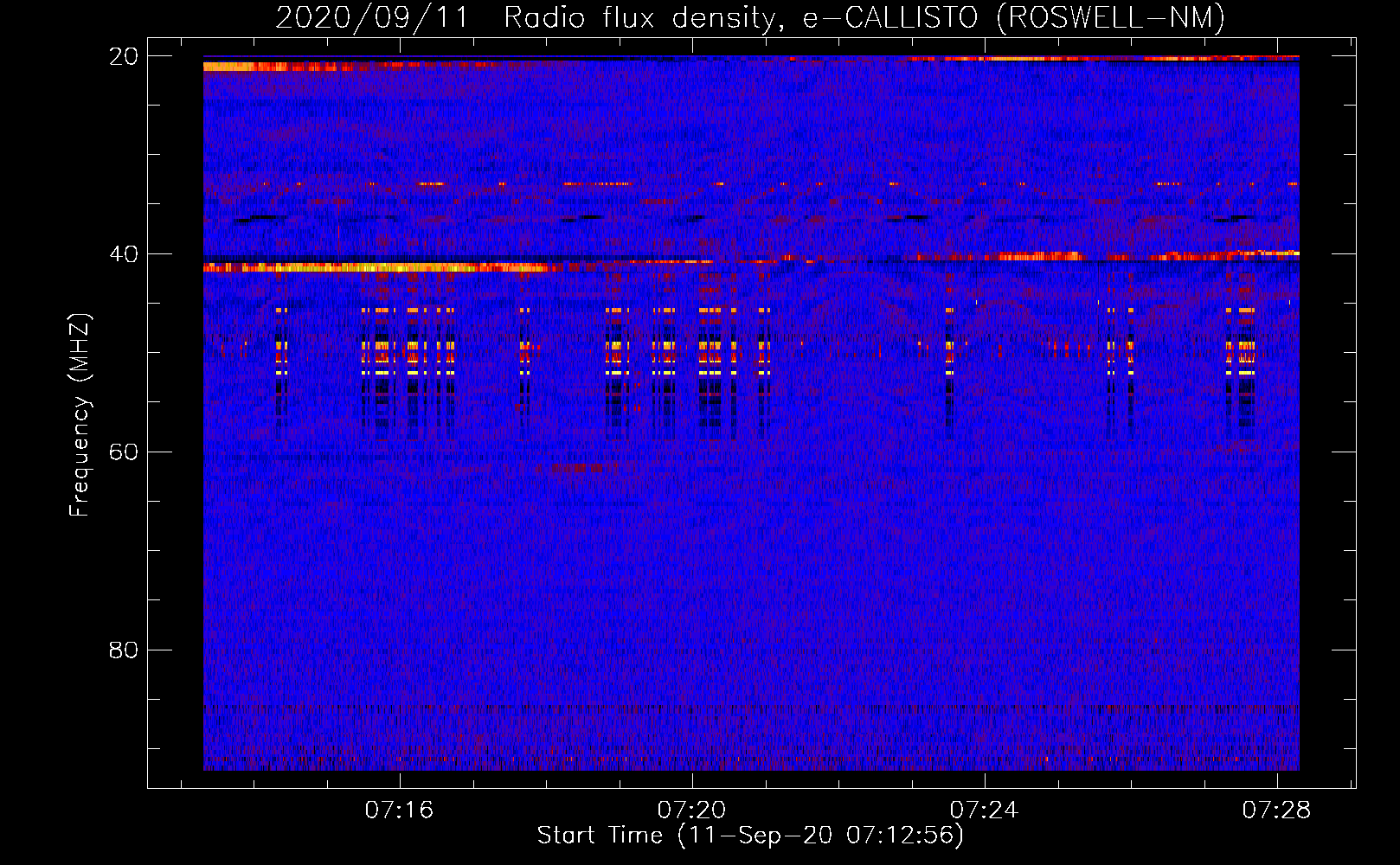The height and width of the screenshot is (865, 1400).
Task: Click the 'Start Time (11-Sep-20 07:12:56)' axis label
Action: click(750, 836)
